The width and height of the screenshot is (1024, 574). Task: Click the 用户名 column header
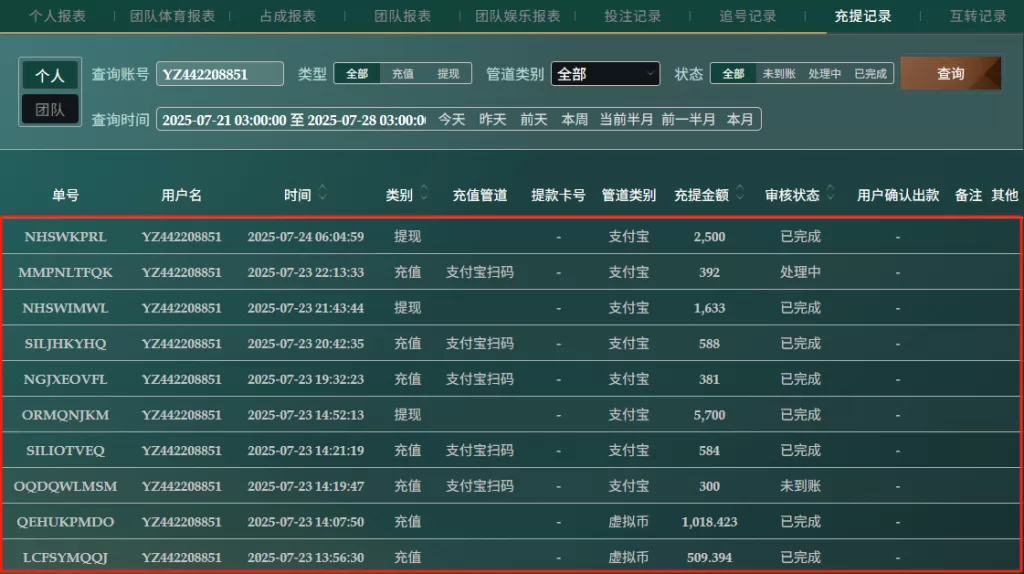(182, 195)
